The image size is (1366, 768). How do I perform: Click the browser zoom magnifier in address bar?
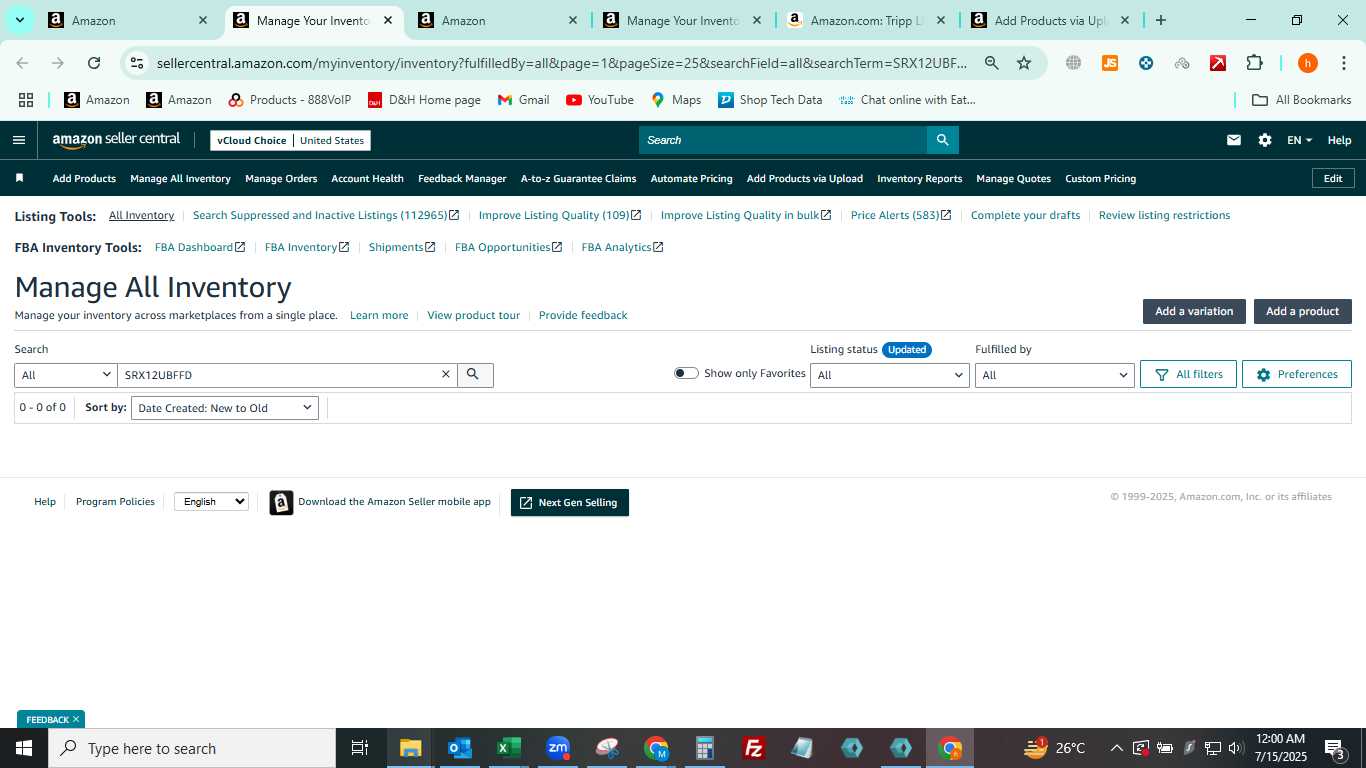[x=991, y=63]
